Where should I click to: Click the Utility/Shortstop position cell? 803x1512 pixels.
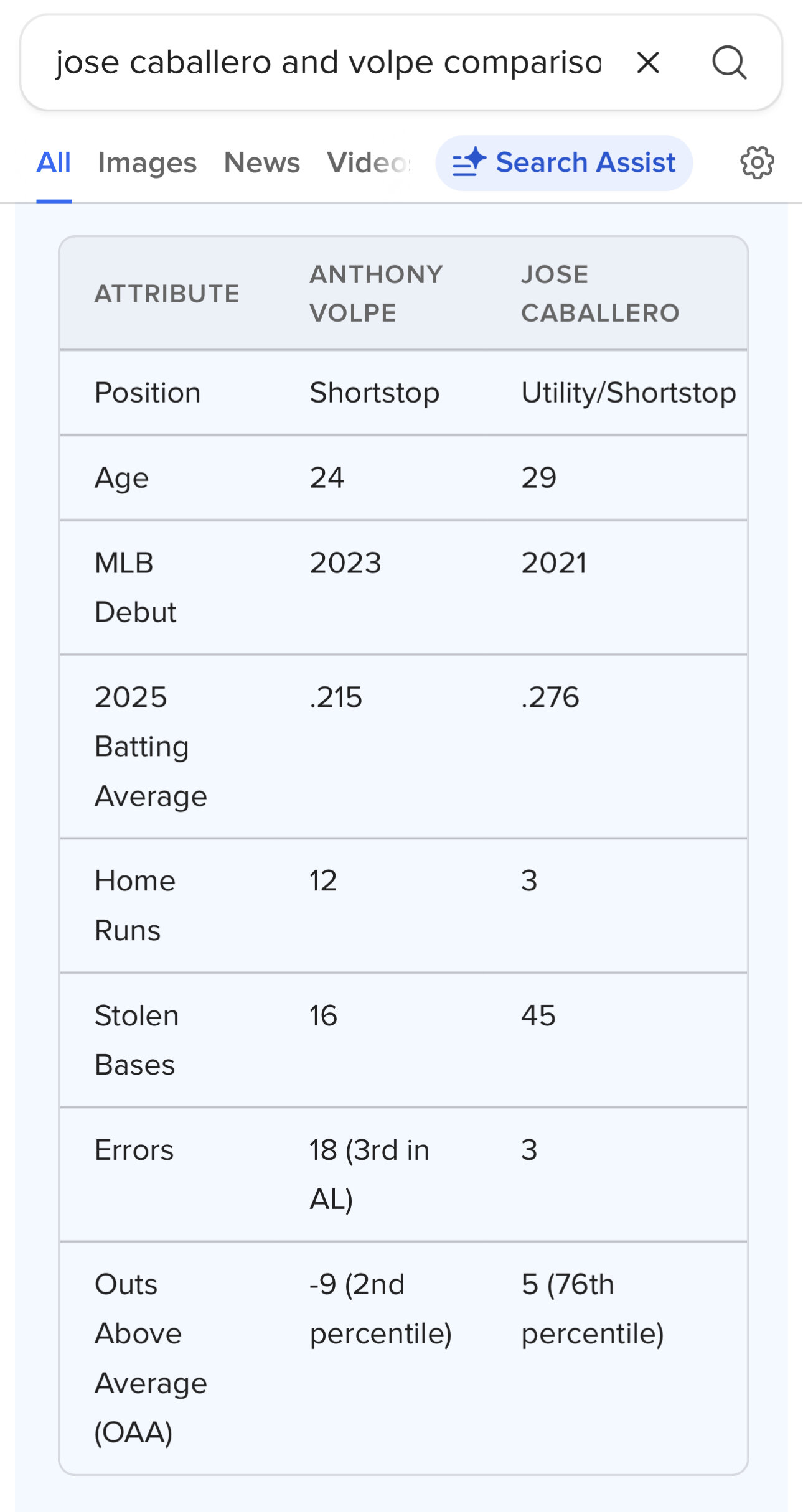[628, 393]
